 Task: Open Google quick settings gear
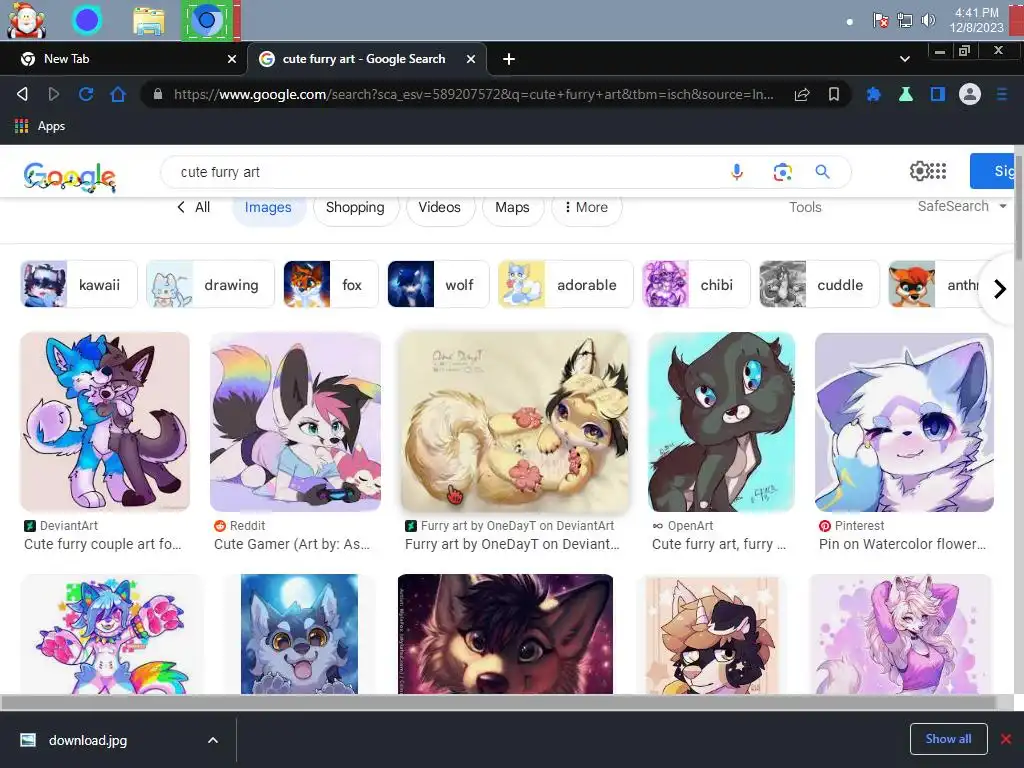click(919, 171)
